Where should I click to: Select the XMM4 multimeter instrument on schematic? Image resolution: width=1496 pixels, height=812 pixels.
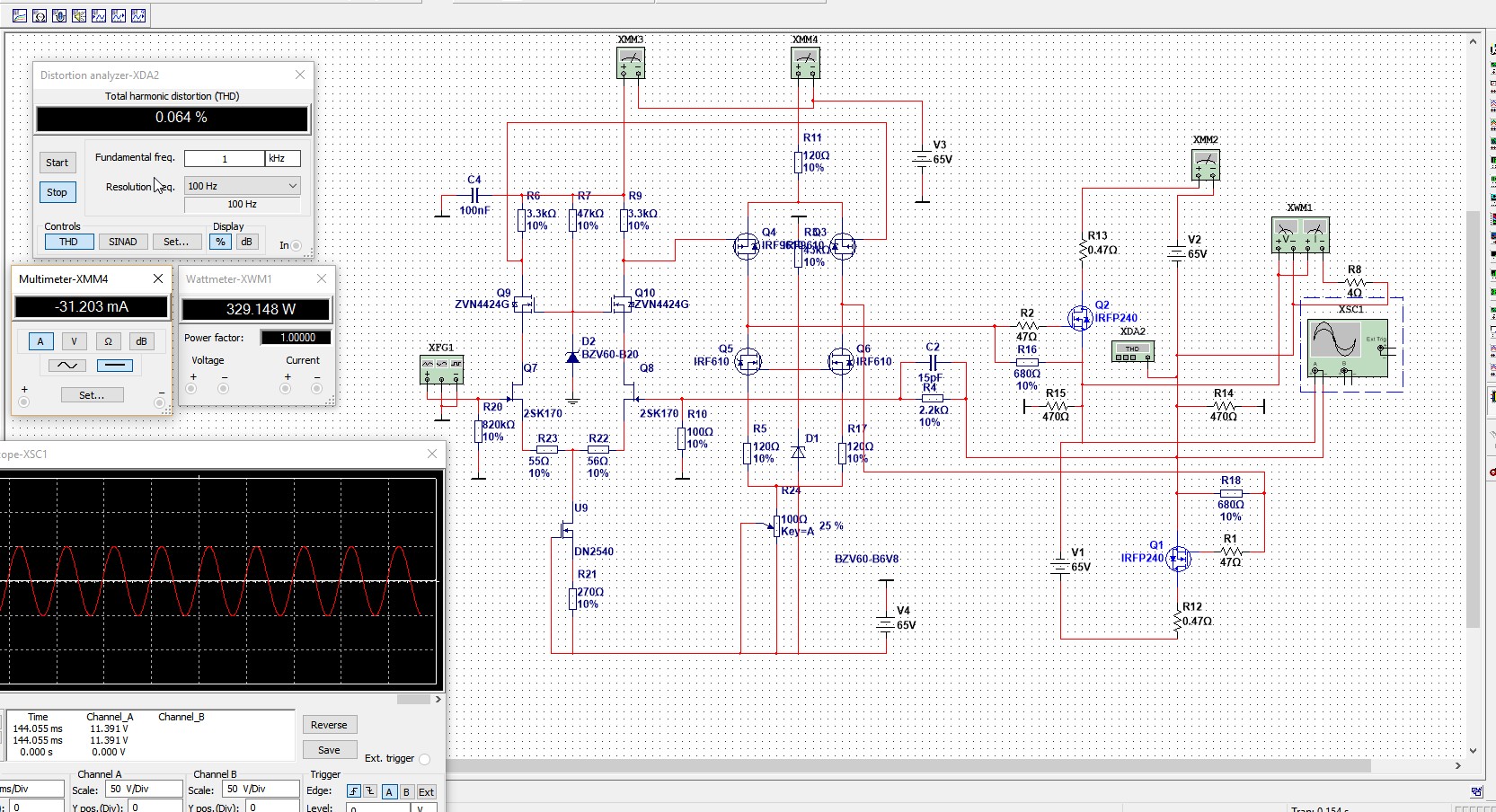pos(805,63)
